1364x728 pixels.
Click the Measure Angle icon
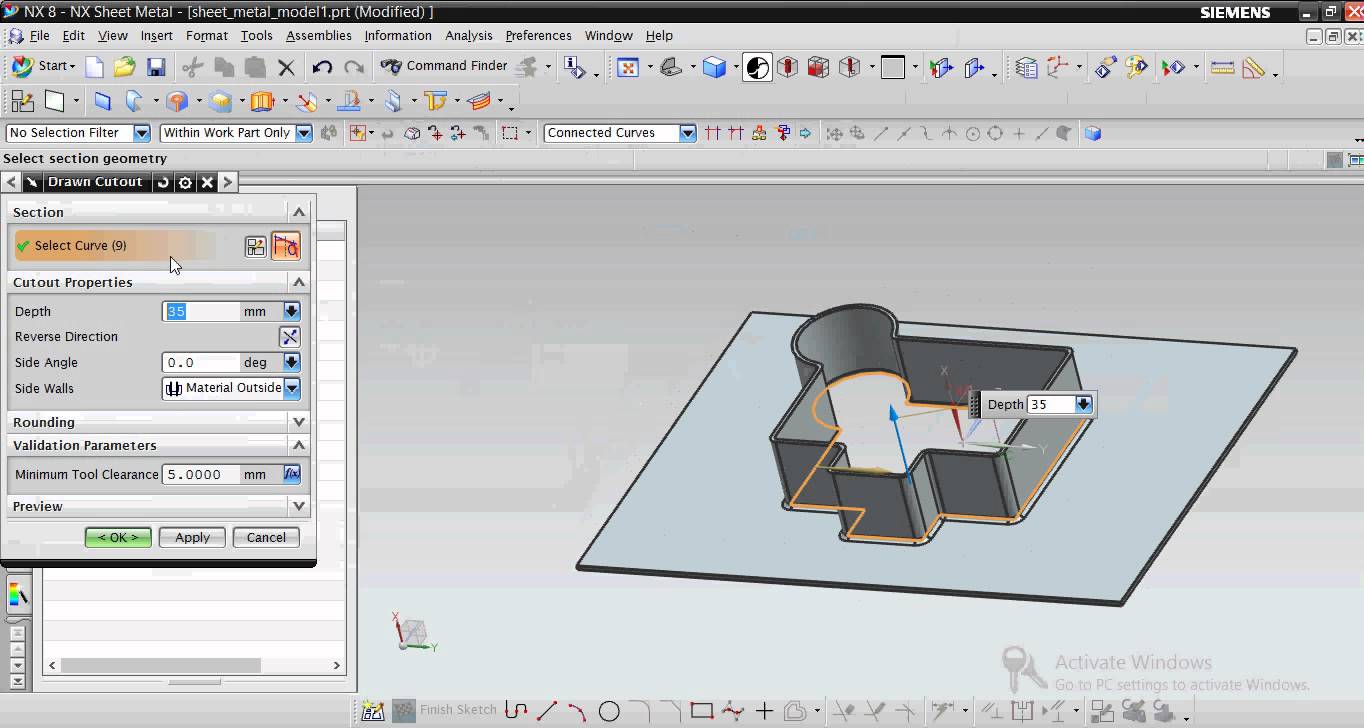[1254, 67]
